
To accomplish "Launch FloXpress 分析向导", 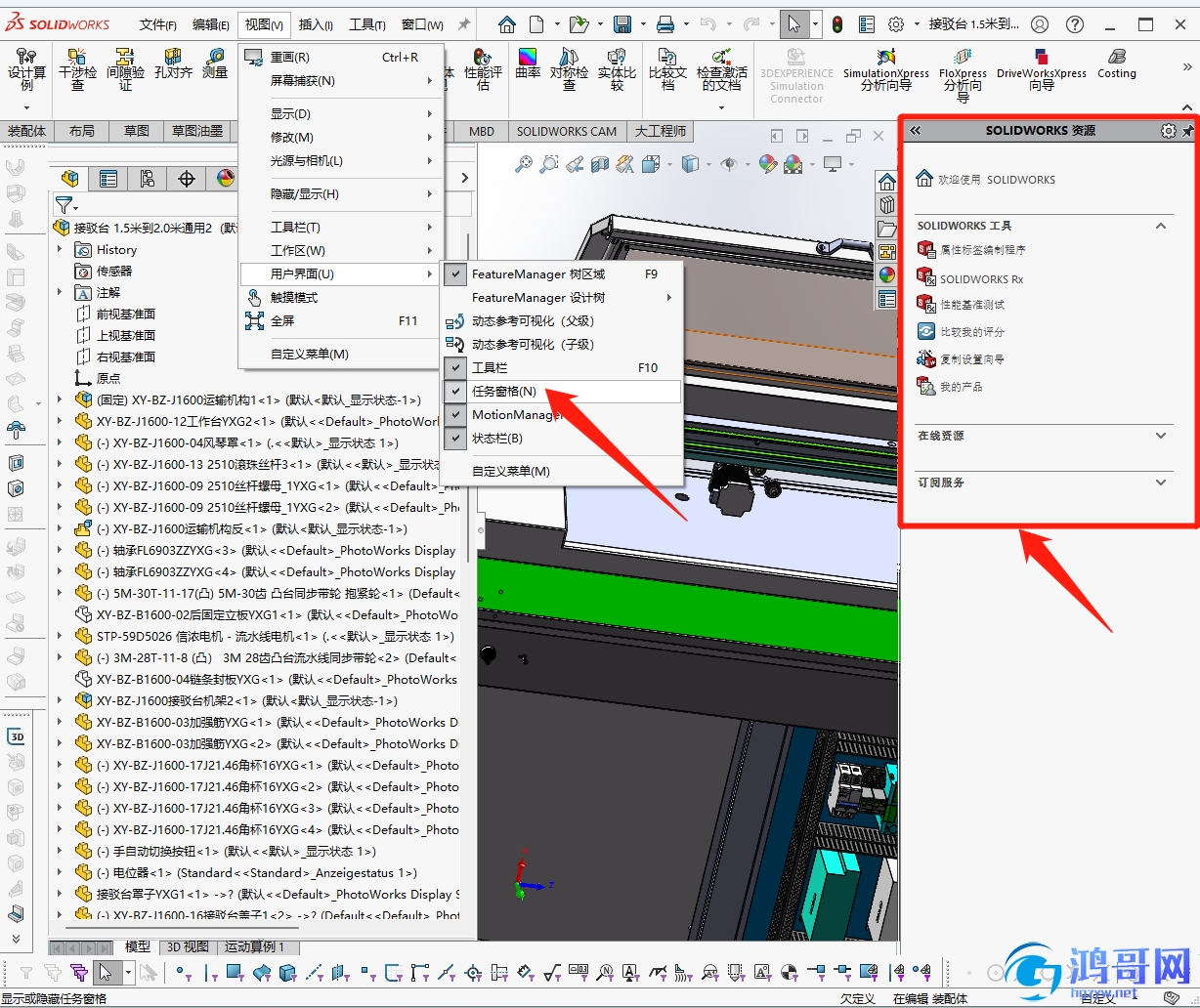I will pyautogui.click(x=963, y=75).
